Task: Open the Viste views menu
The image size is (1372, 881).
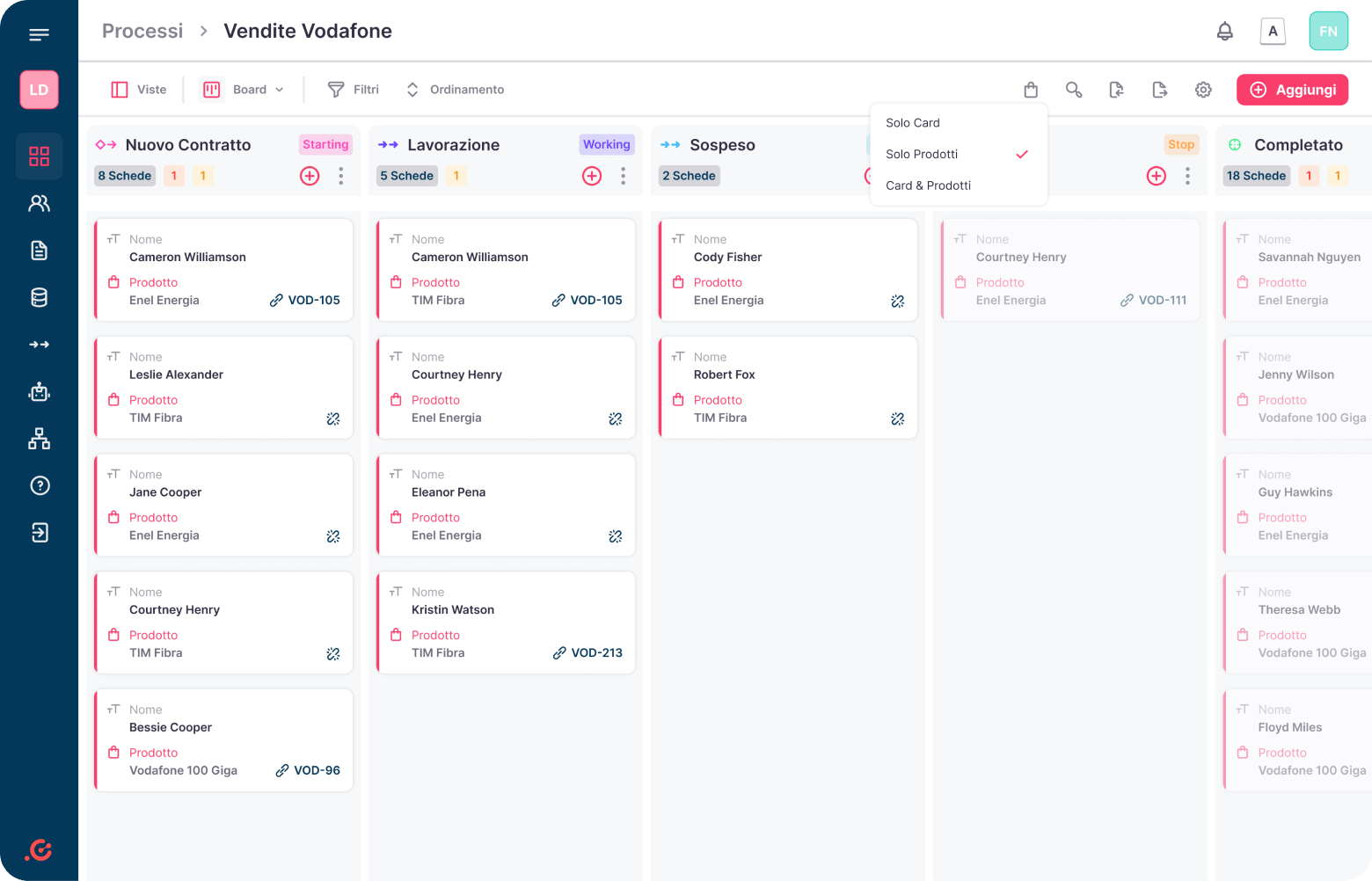Action: tap(139, 90)
